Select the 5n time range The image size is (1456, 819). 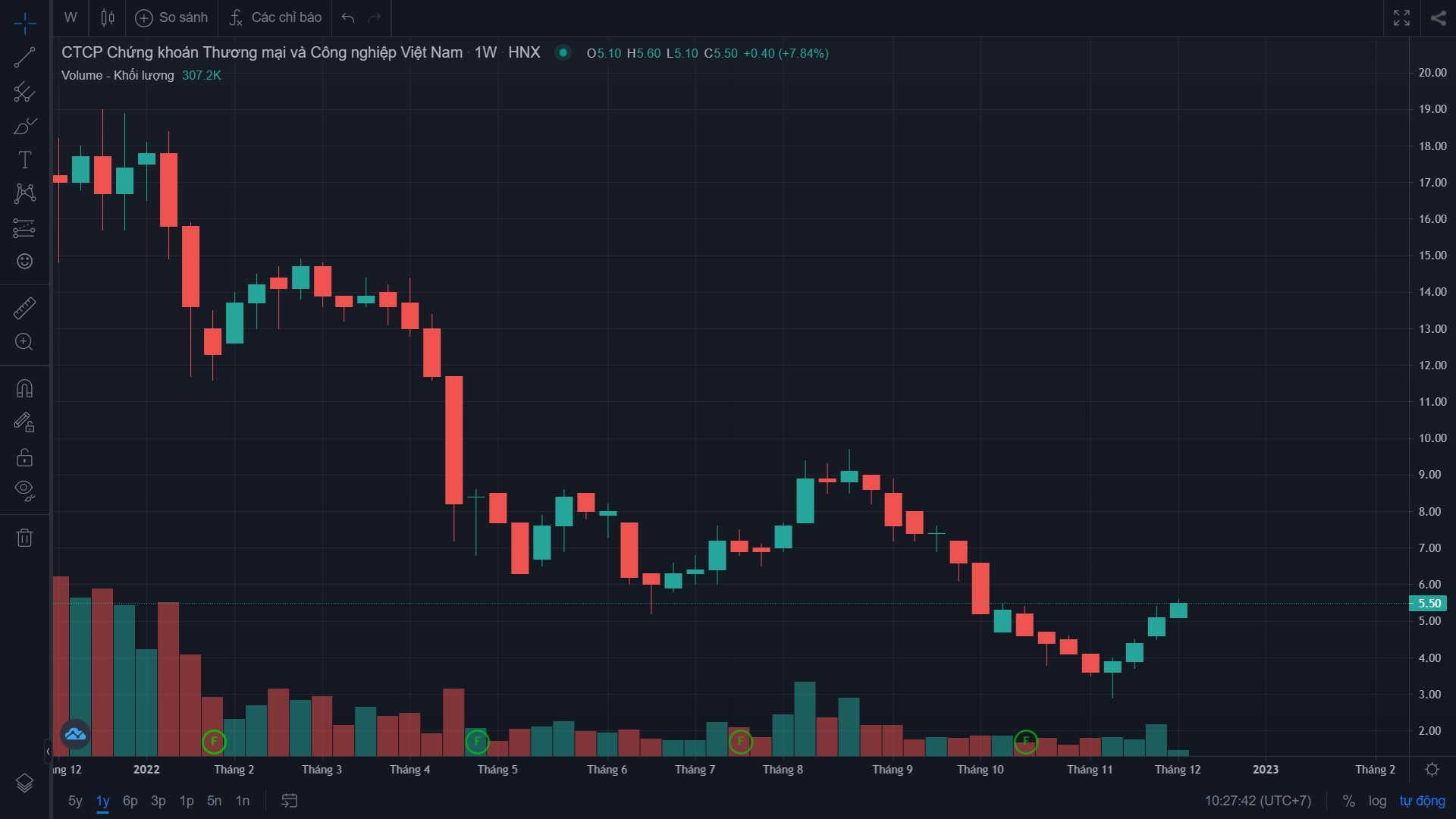tap(215, 801)
